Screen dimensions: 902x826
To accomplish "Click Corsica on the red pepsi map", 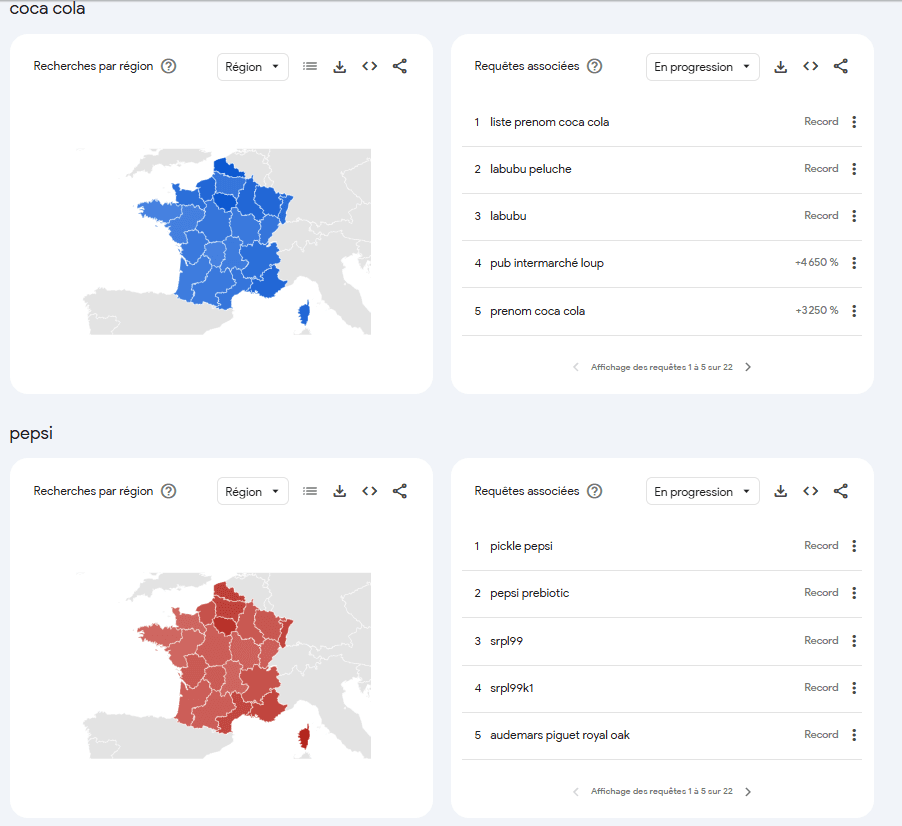I will pos(304,737).
